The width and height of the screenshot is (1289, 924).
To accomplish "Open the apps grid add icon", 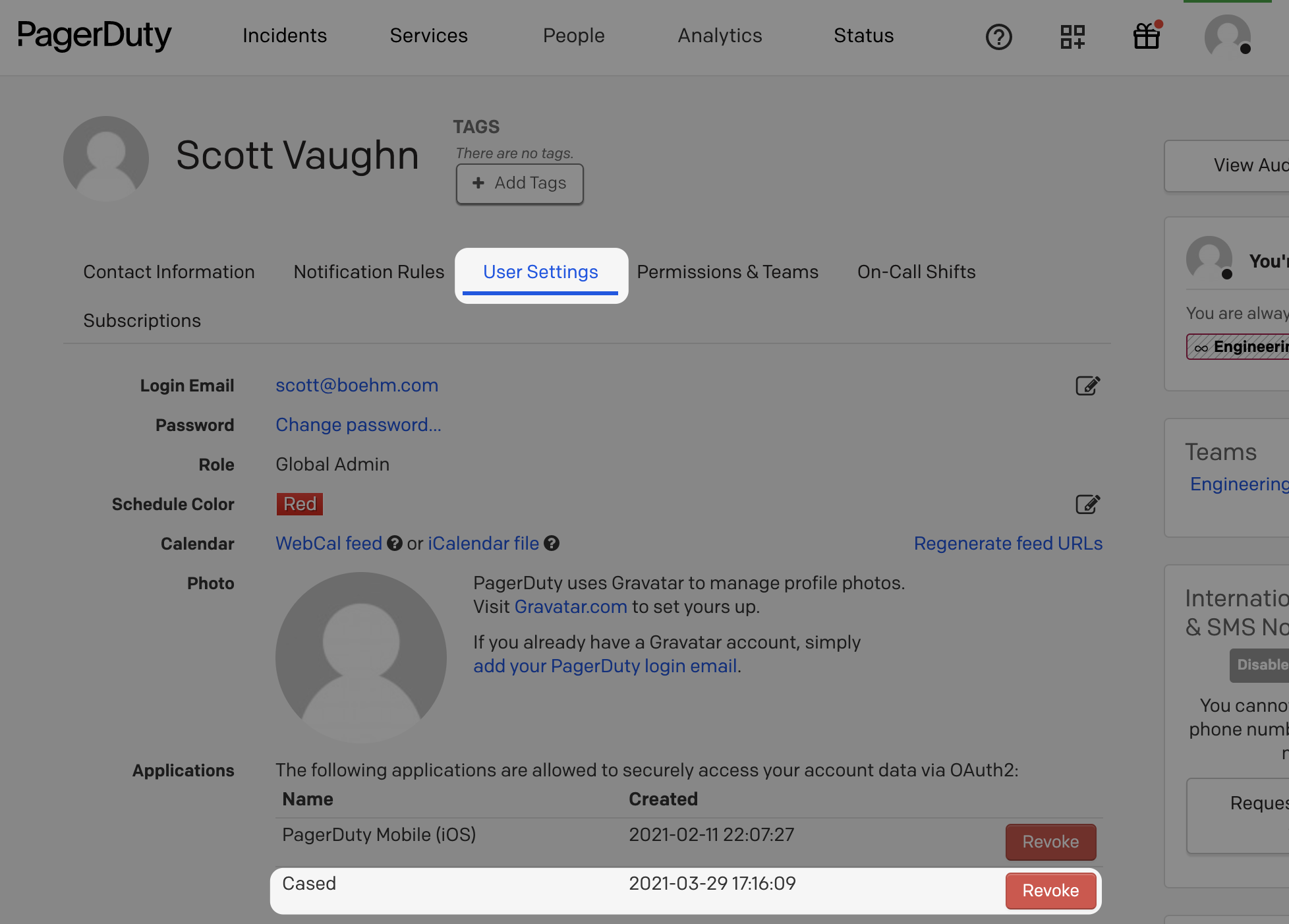I will [1073, 37].
